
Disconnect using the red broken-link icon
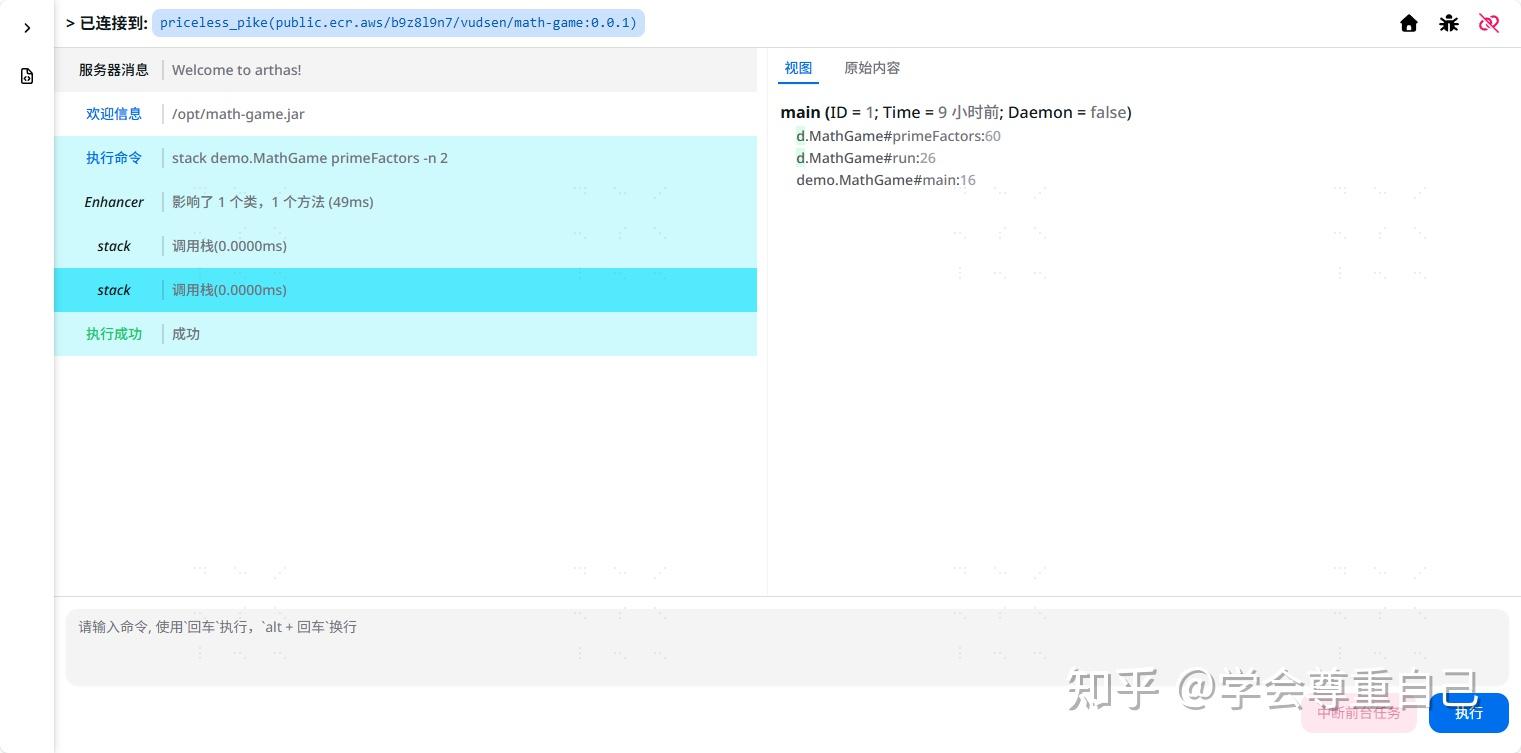(x=1489, y=23)
